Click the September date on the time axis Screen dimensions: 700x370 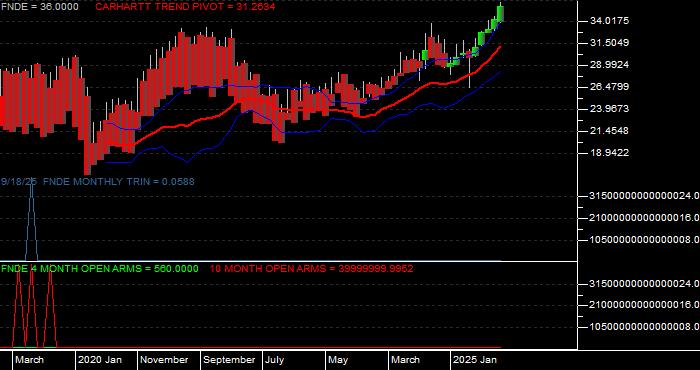(229, 360)
